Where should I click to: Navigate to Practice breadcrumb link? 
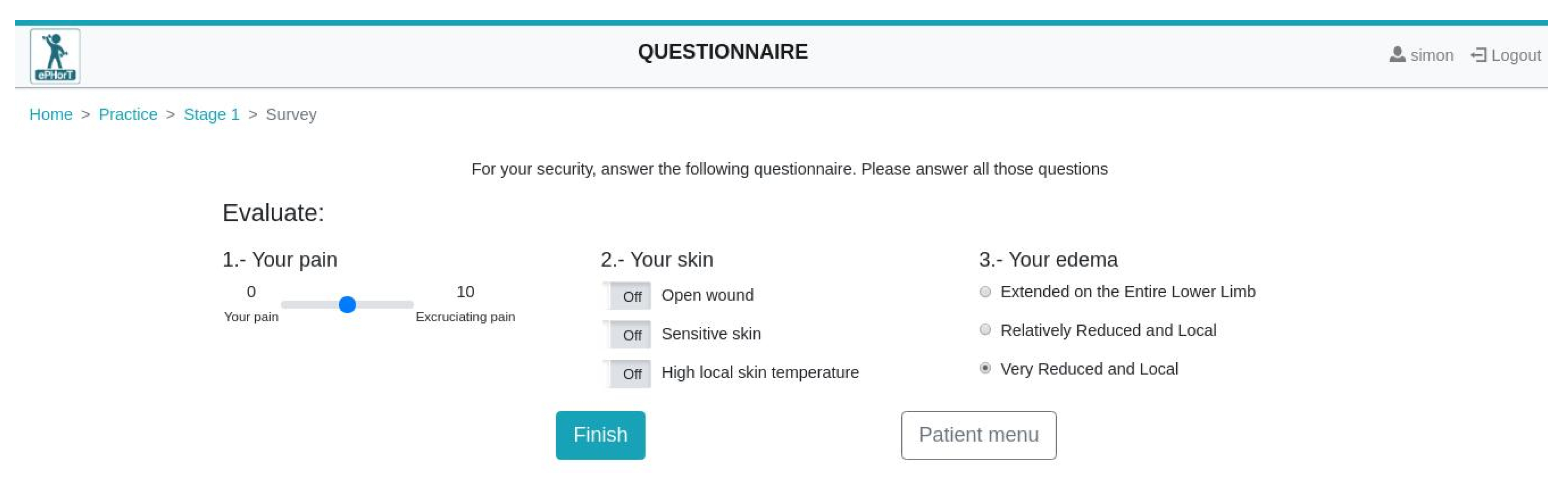pos(128,115)
